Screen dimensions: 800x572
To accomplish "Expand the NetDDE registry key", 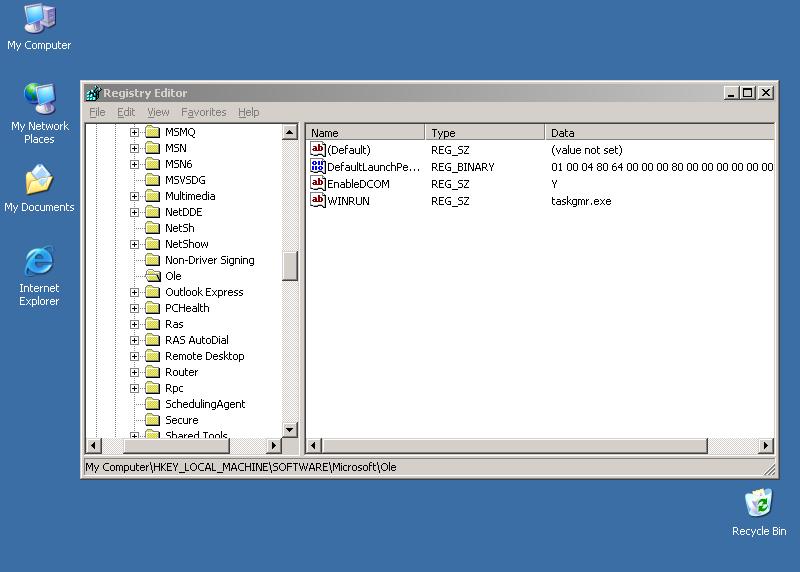I will click(x=134, y=212).
